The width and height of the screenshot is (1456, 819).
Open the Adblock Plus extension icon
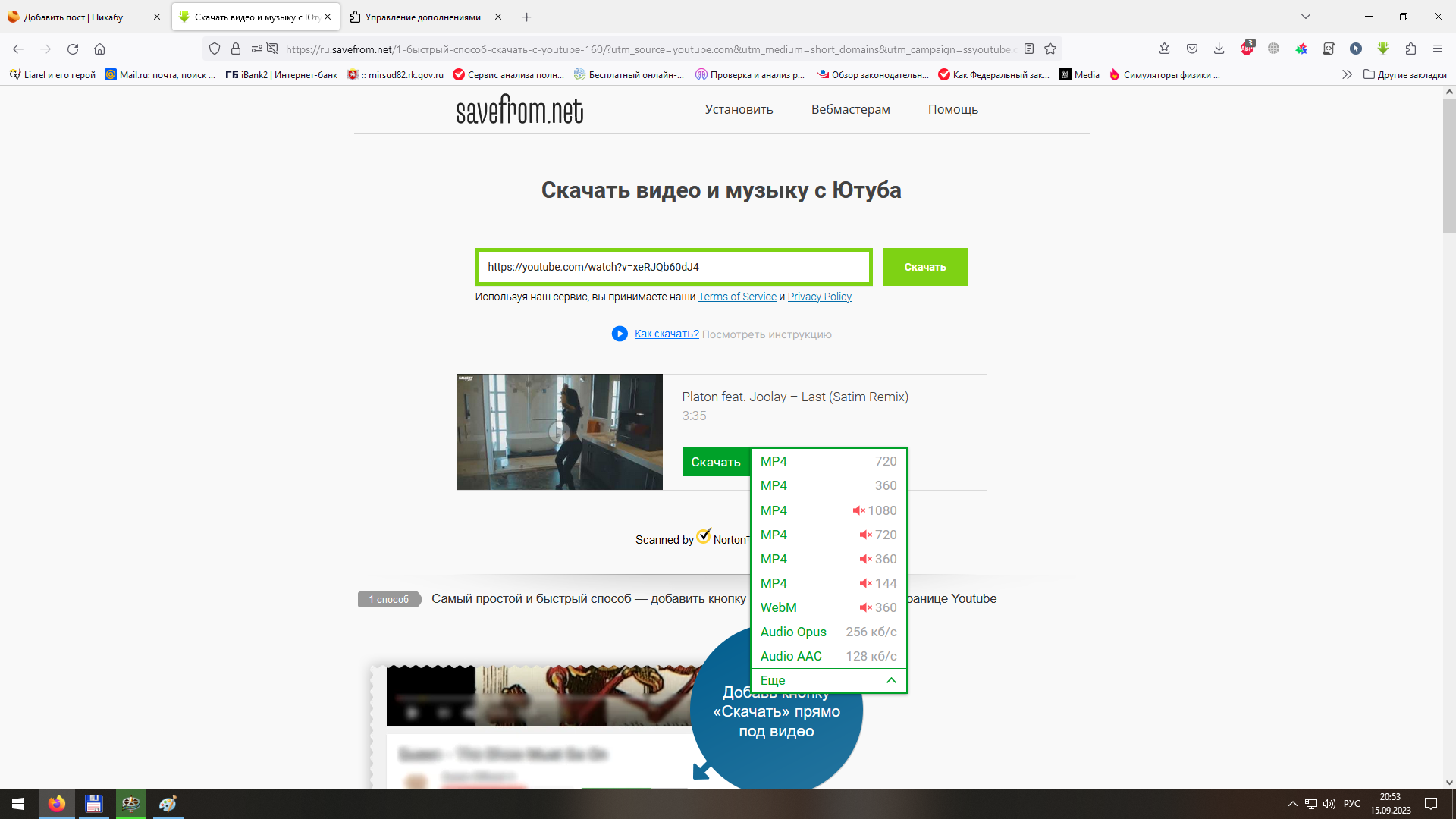1247,49
